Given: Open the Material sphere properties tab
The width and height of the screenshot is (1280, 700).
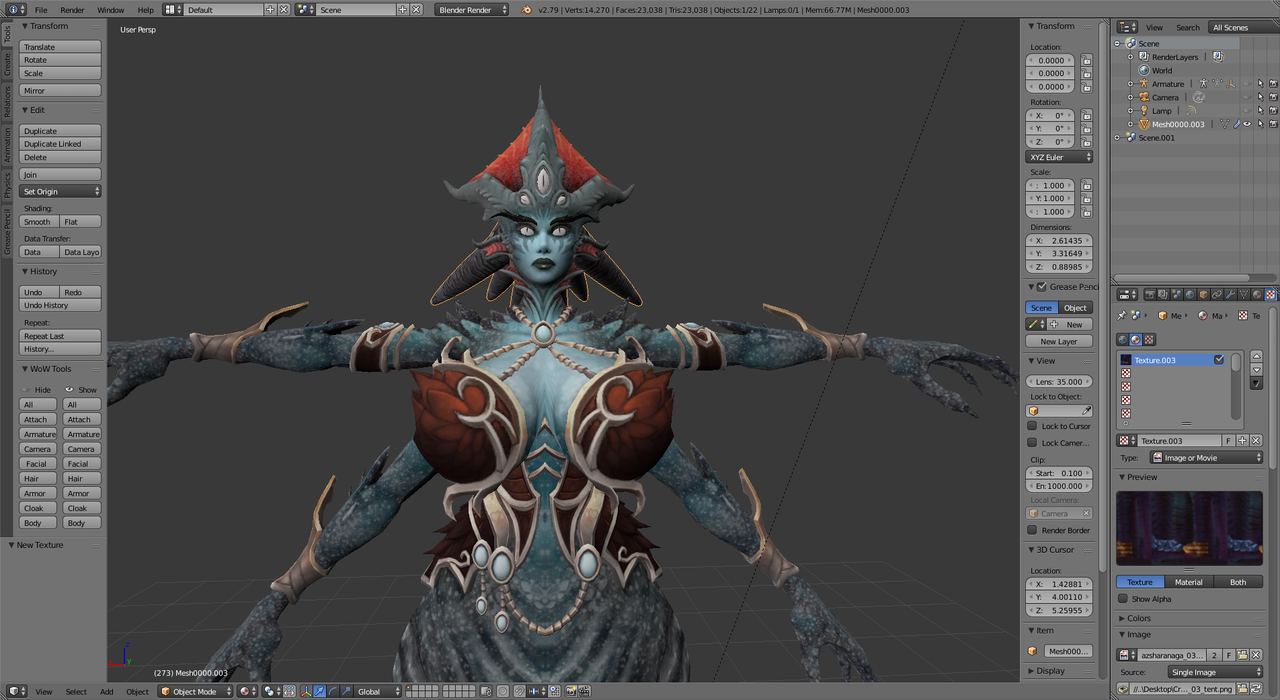Looking at the screenshot, I should click(x=1257, y=294).
